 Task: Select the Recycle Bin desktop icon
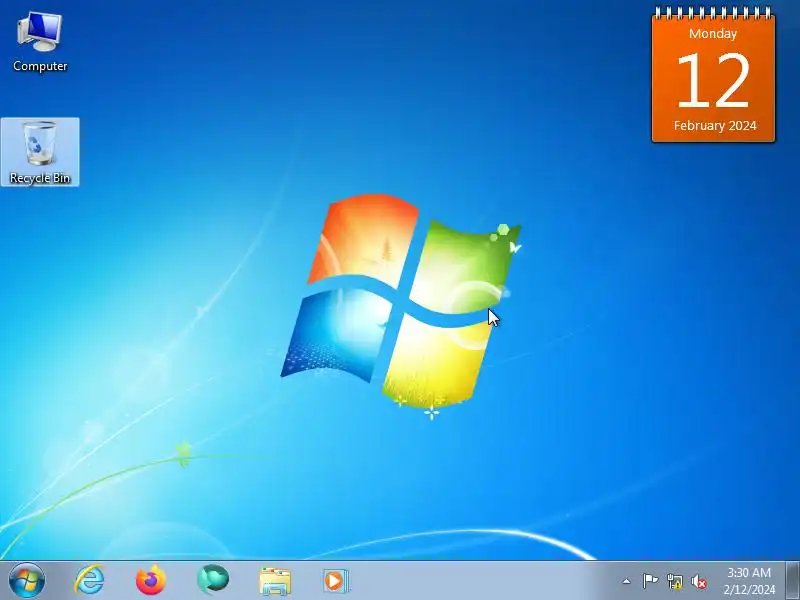click(40, 152)
